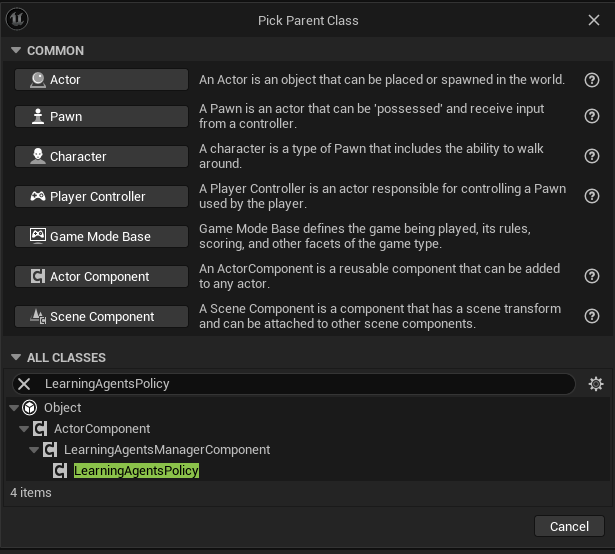Image resolution: width=615 pixels, height=554 pixels.
Task: Open class viewer settings gear
Action: coord(596,384)
